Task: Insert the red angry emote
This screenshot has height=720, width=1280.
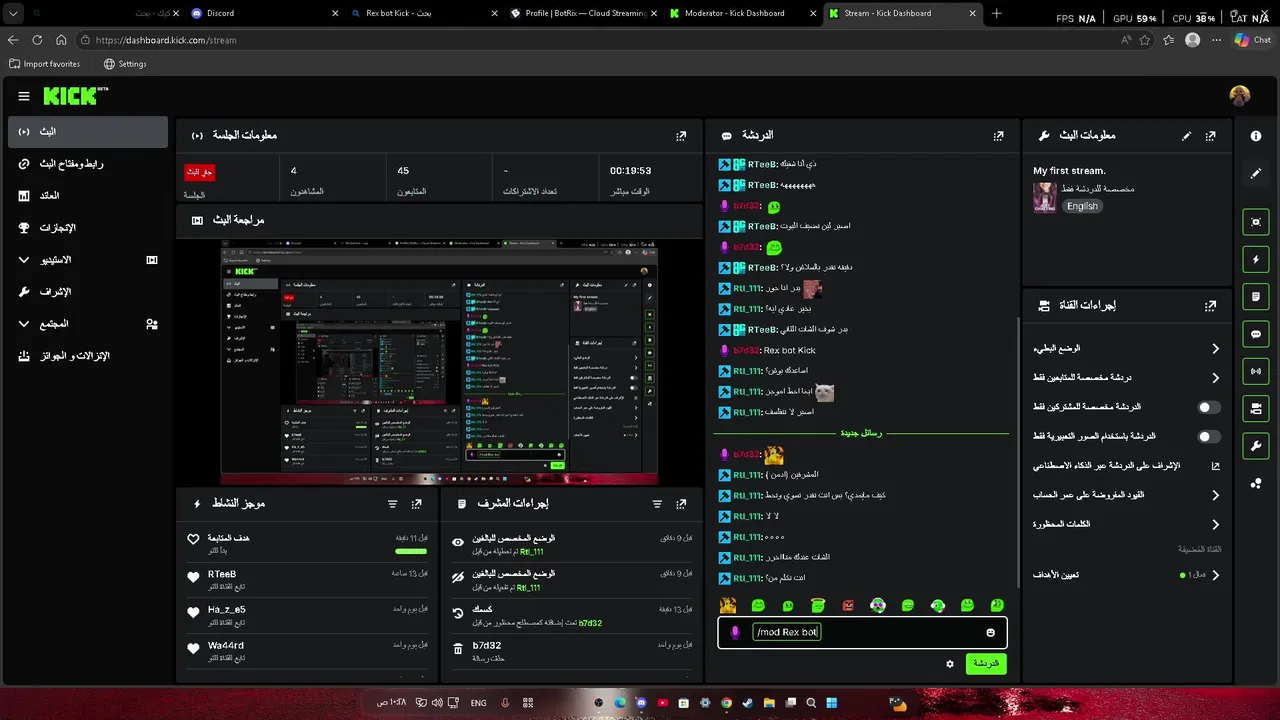Action: point(848,605)
